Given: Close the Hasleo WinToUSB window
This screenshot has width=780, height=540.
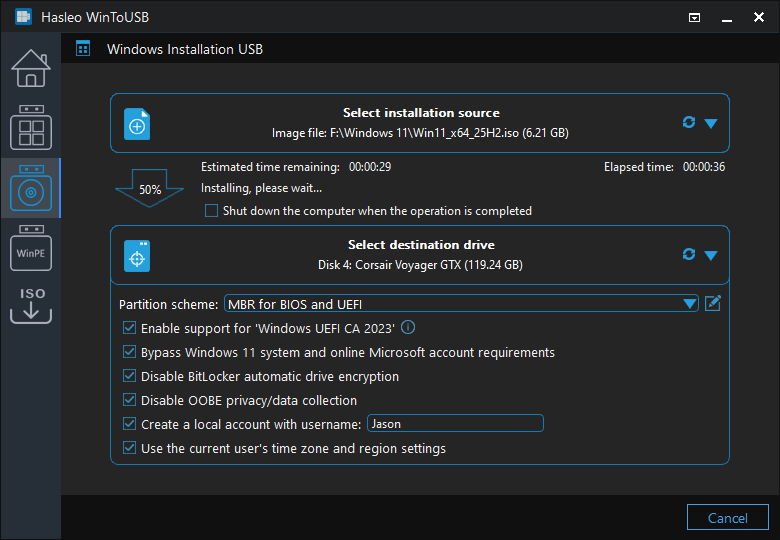Looking at the screenshot, I should click(x=759, y=17).
